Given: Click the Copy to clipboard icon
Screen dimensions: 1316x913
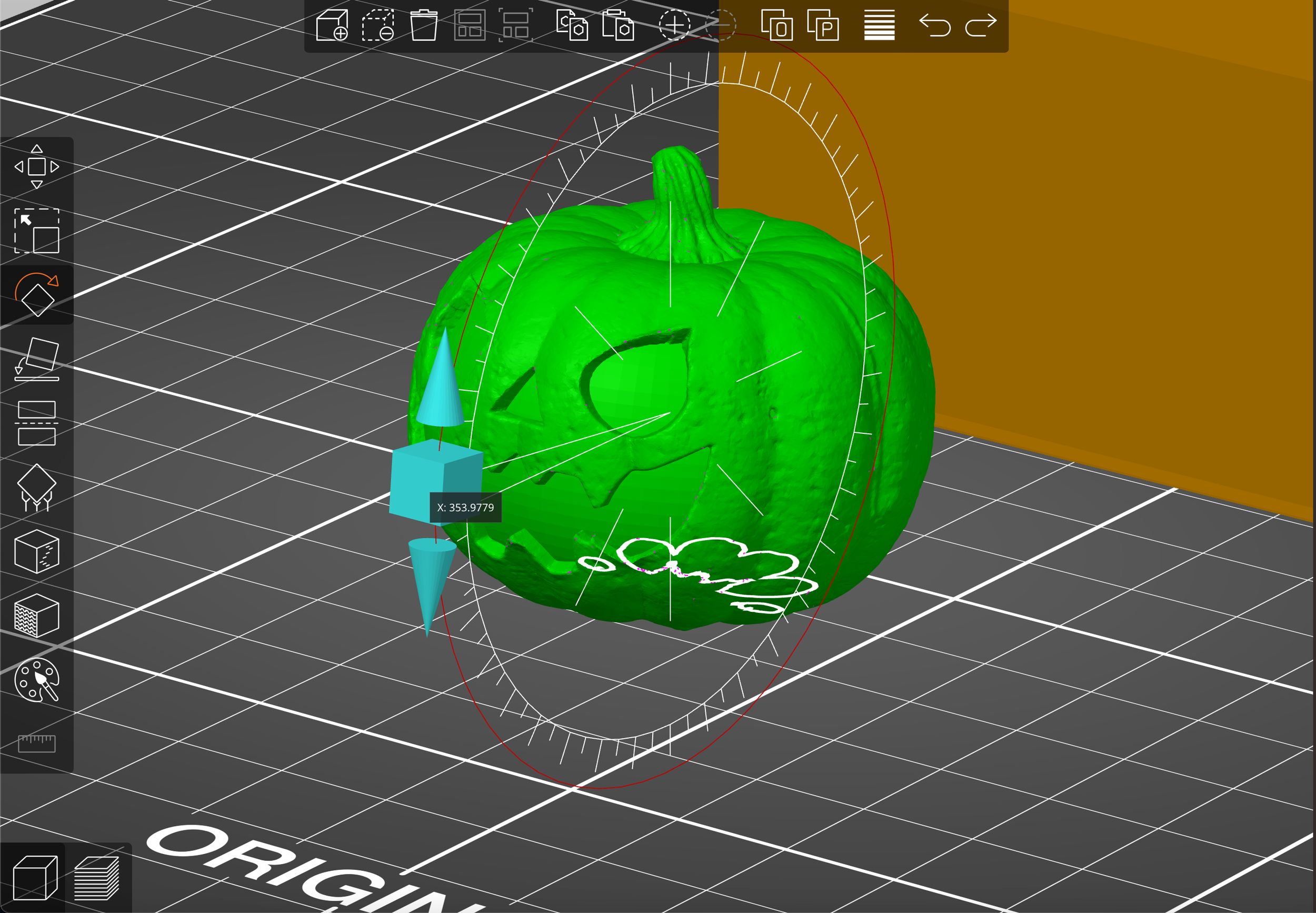Looking at the screenshot, I should point(572,25).
